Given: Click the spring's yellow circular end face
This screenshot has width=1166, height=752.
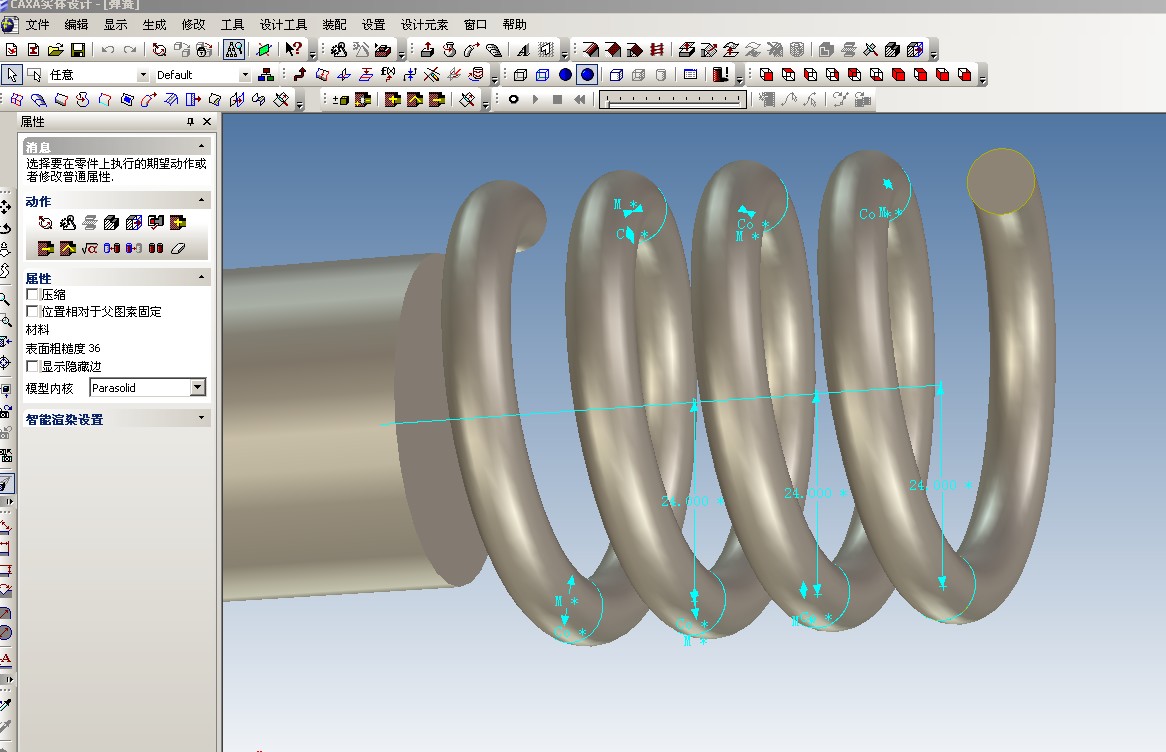Looking at the screenshot, I should click(1000, 181).
